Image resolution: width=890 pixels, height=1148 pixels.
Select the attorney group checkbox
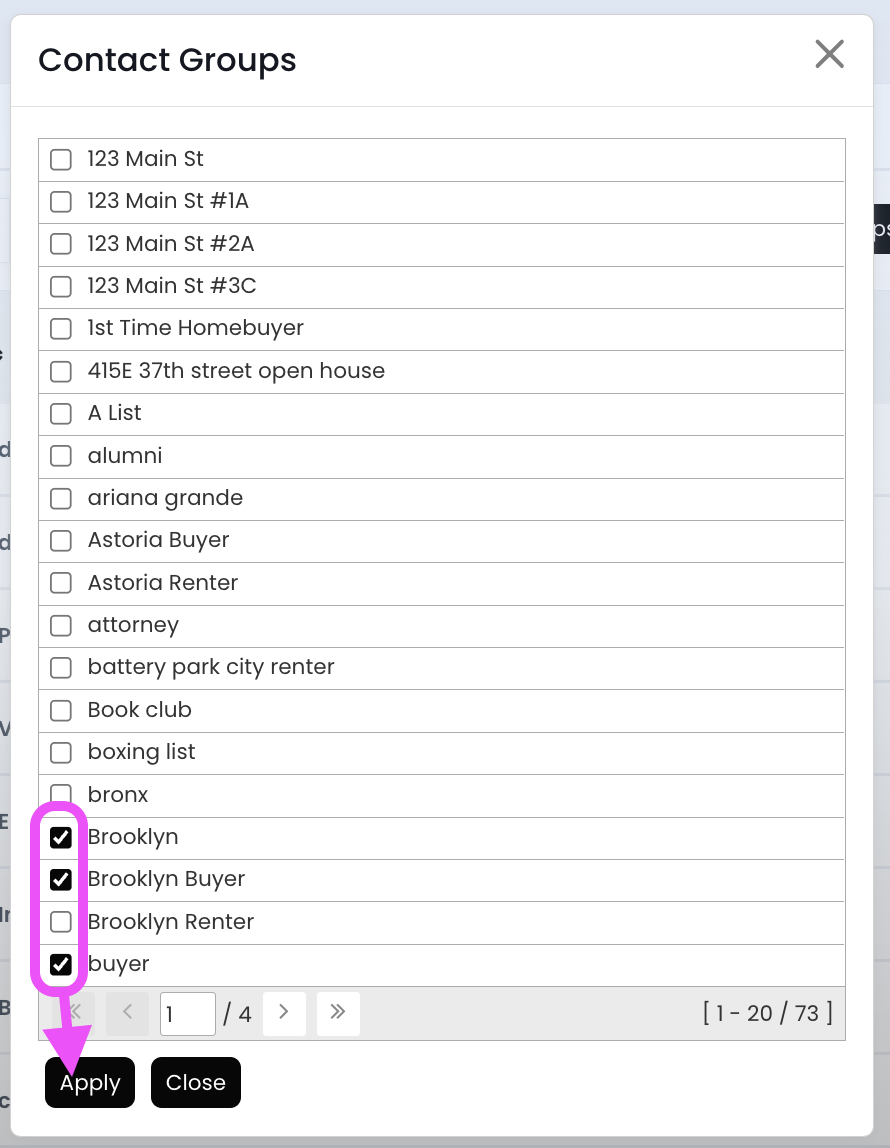(x=61, y=625)
